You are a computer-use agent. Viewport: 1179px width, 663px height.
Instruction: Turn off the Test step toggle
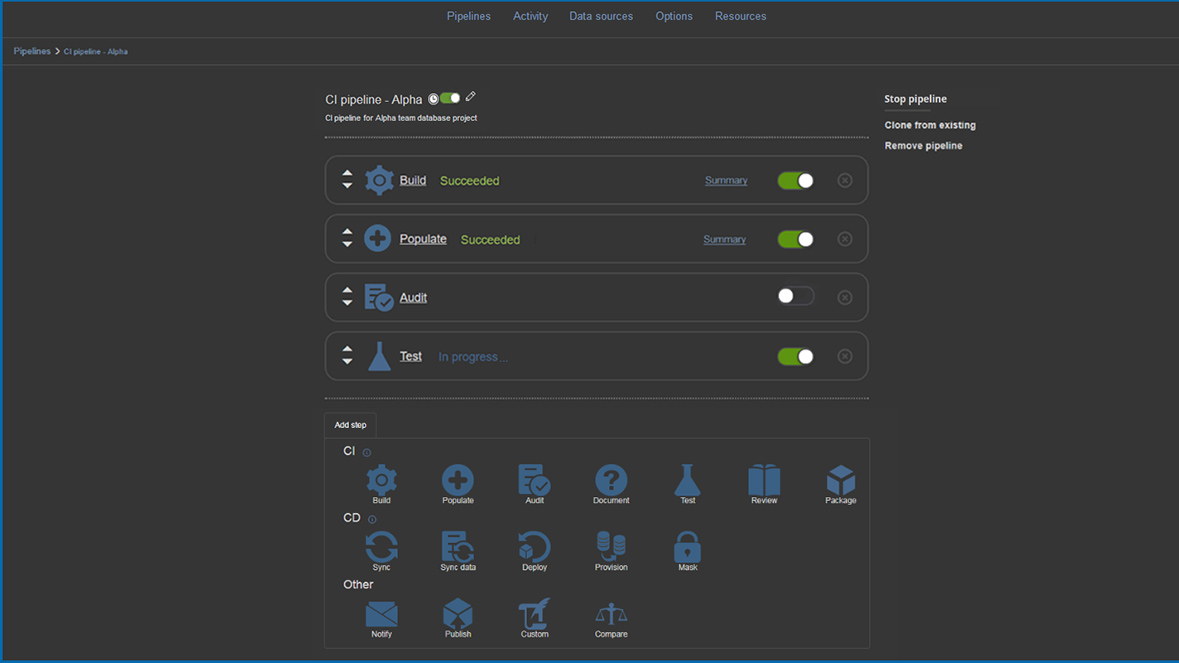click(x=796, y=357)
